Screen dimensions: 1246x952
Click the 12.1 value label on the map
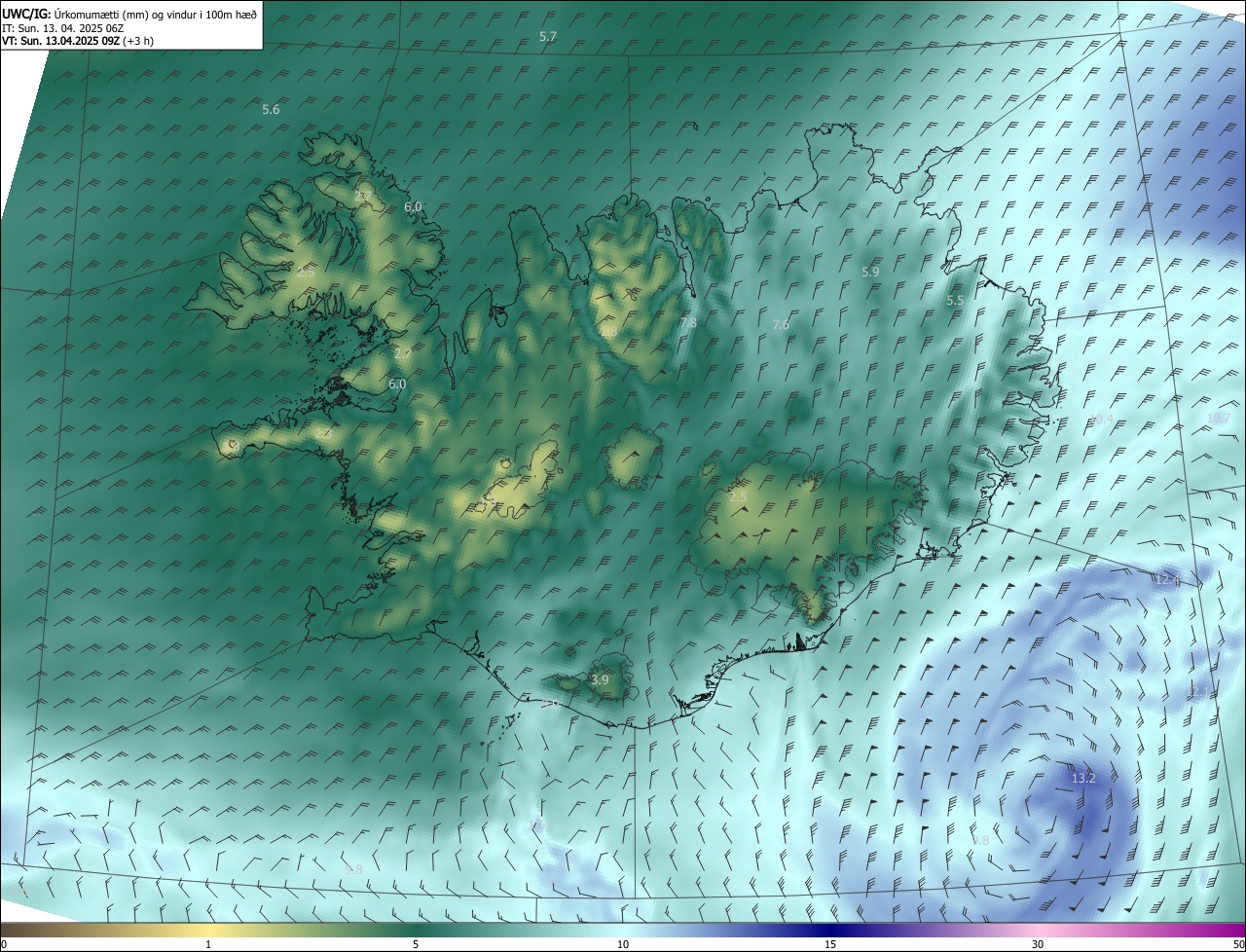1197,693
